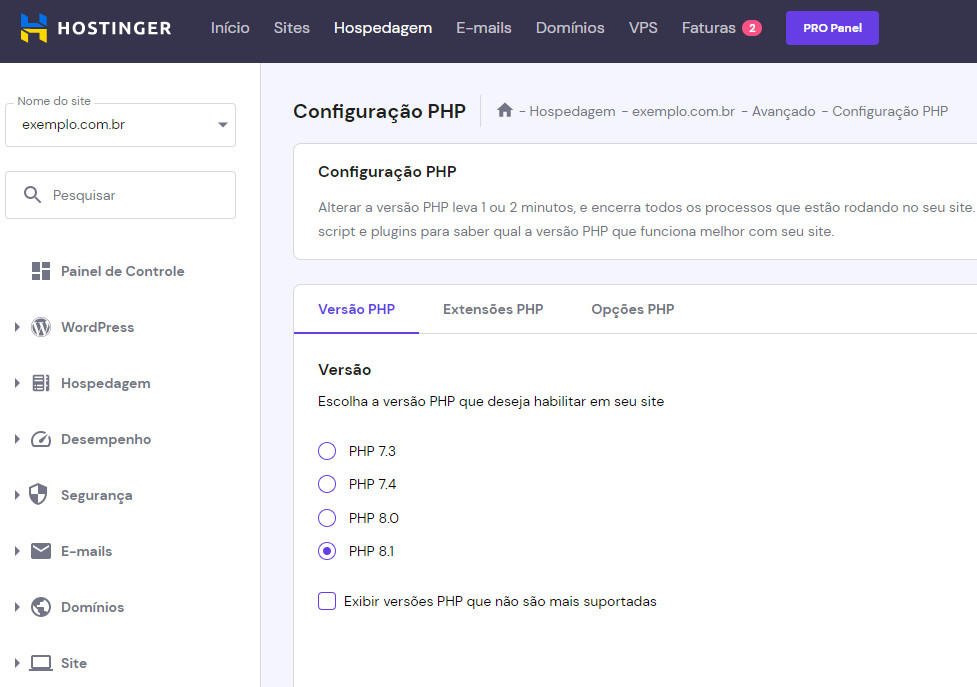The width and height of the screenshot is (977, 687).
Task: Open the WordPress section icon in sidebar
Action: (x=40, y=327)
